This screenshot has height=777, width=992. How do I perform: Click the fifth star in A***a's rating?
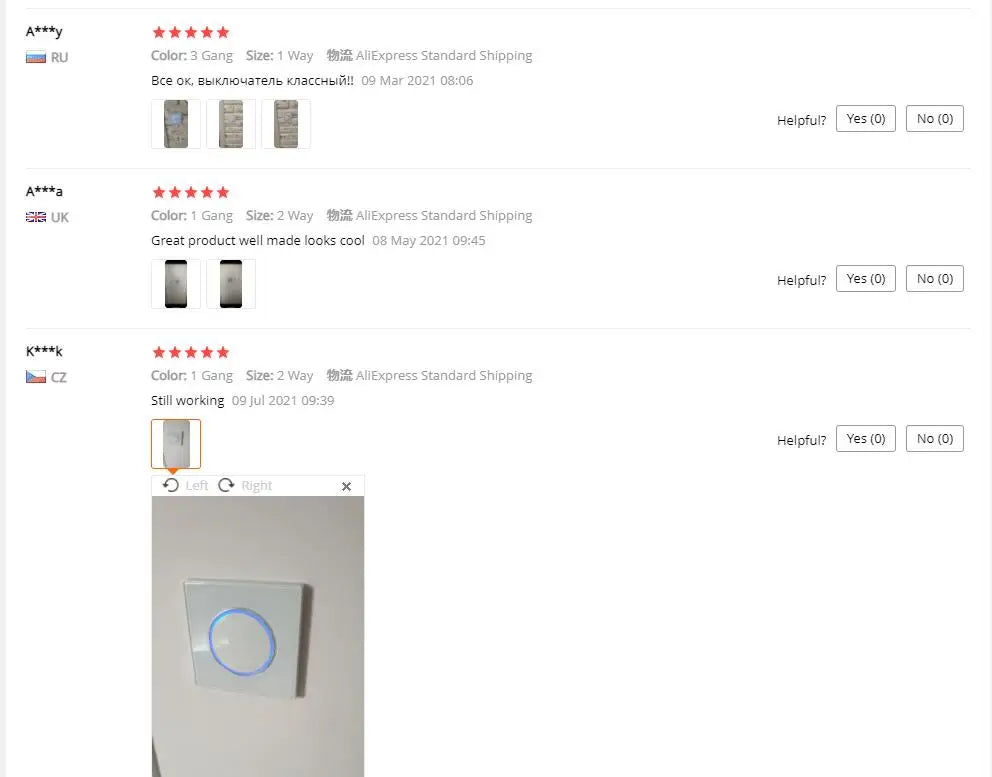[222, 192]
